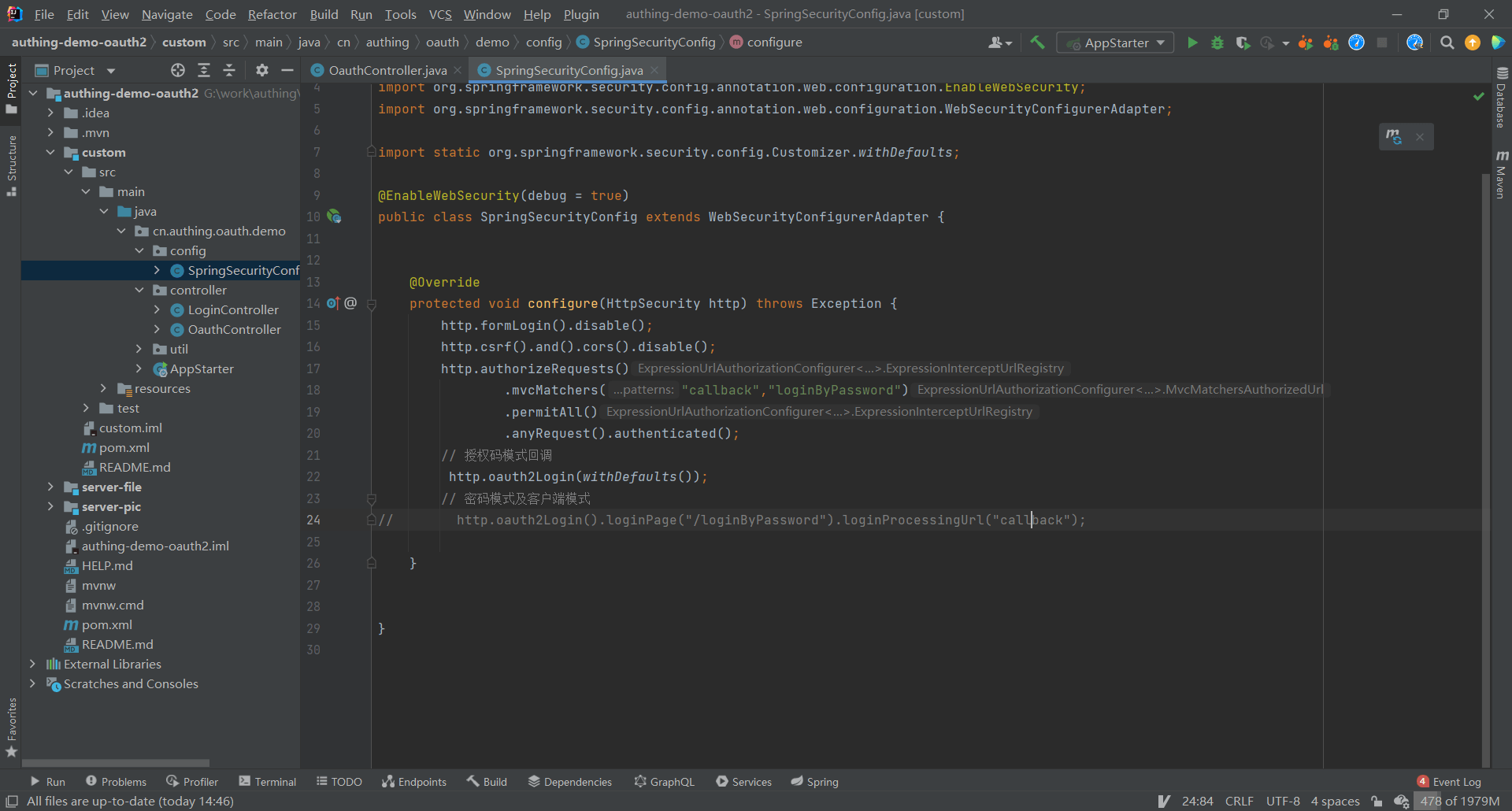The width and height of the screenshot is (1512, 811).
Task: Click the overriding method gutter icon on line 14
Action: pos(333,303)
